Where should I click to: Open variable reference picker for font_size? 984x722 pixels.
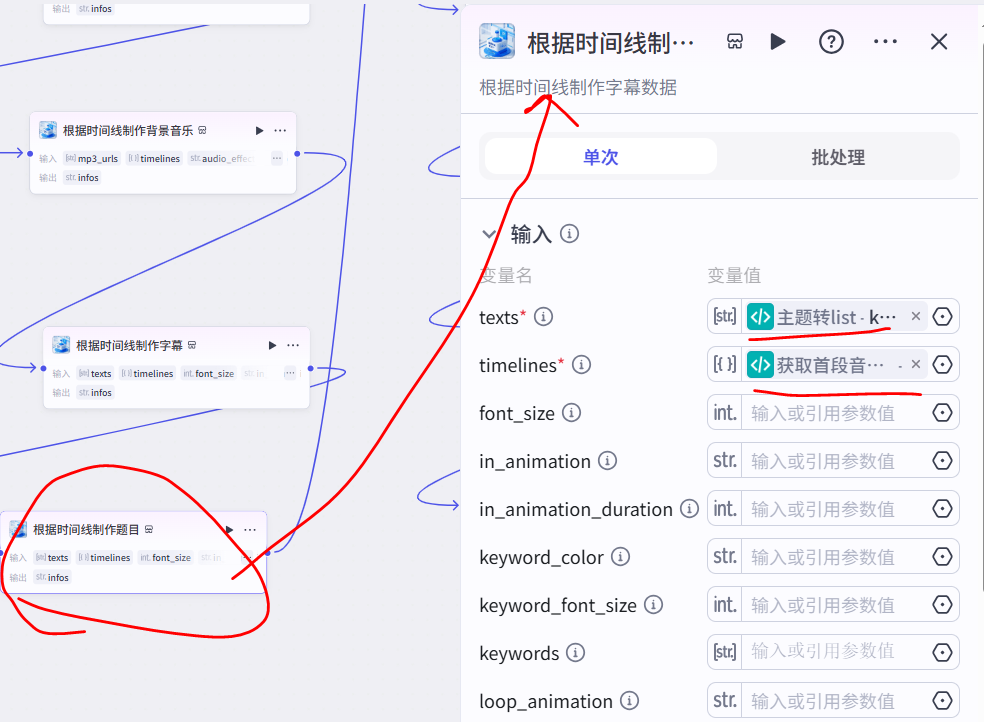point(942,413)
